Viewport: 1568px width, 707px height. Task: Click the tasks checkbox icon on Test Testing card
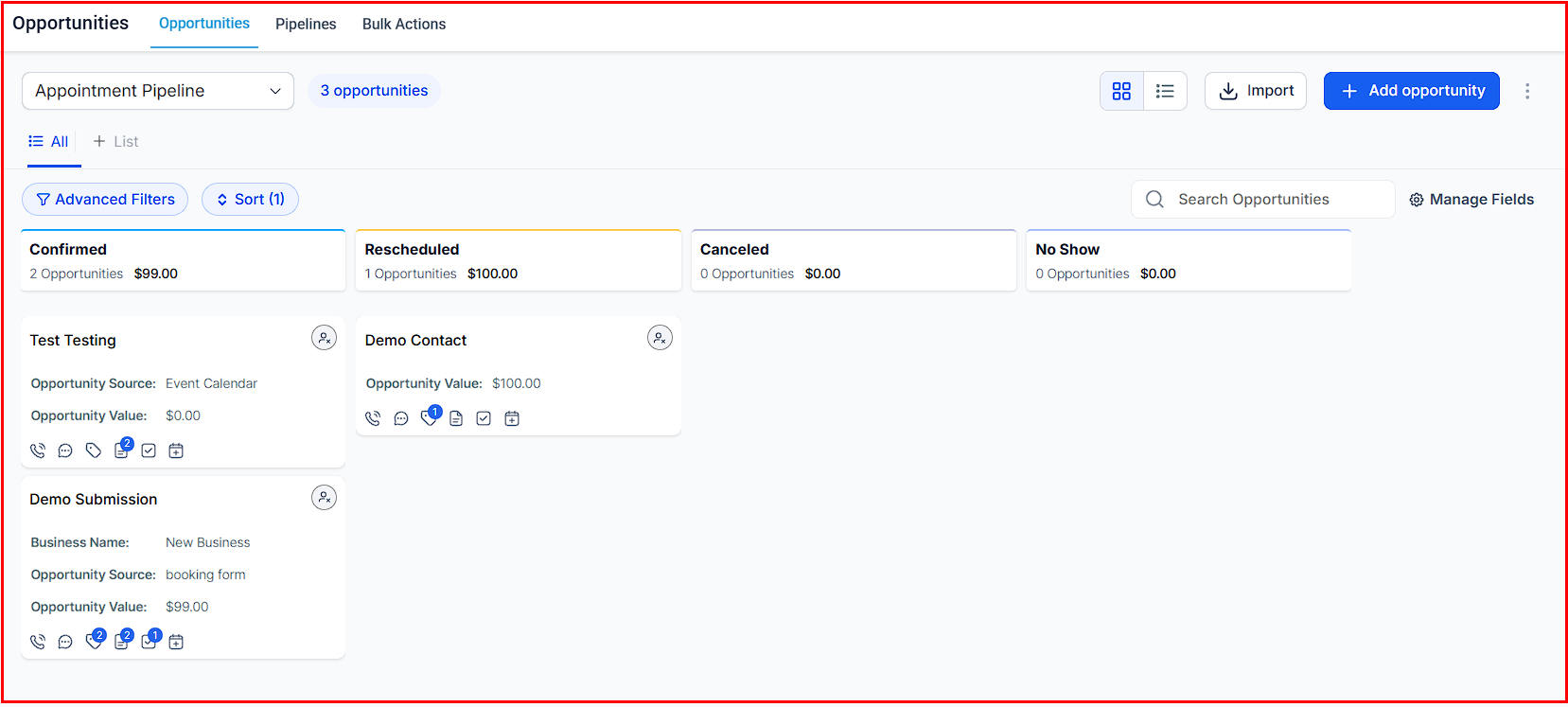[x=149, y=451]
